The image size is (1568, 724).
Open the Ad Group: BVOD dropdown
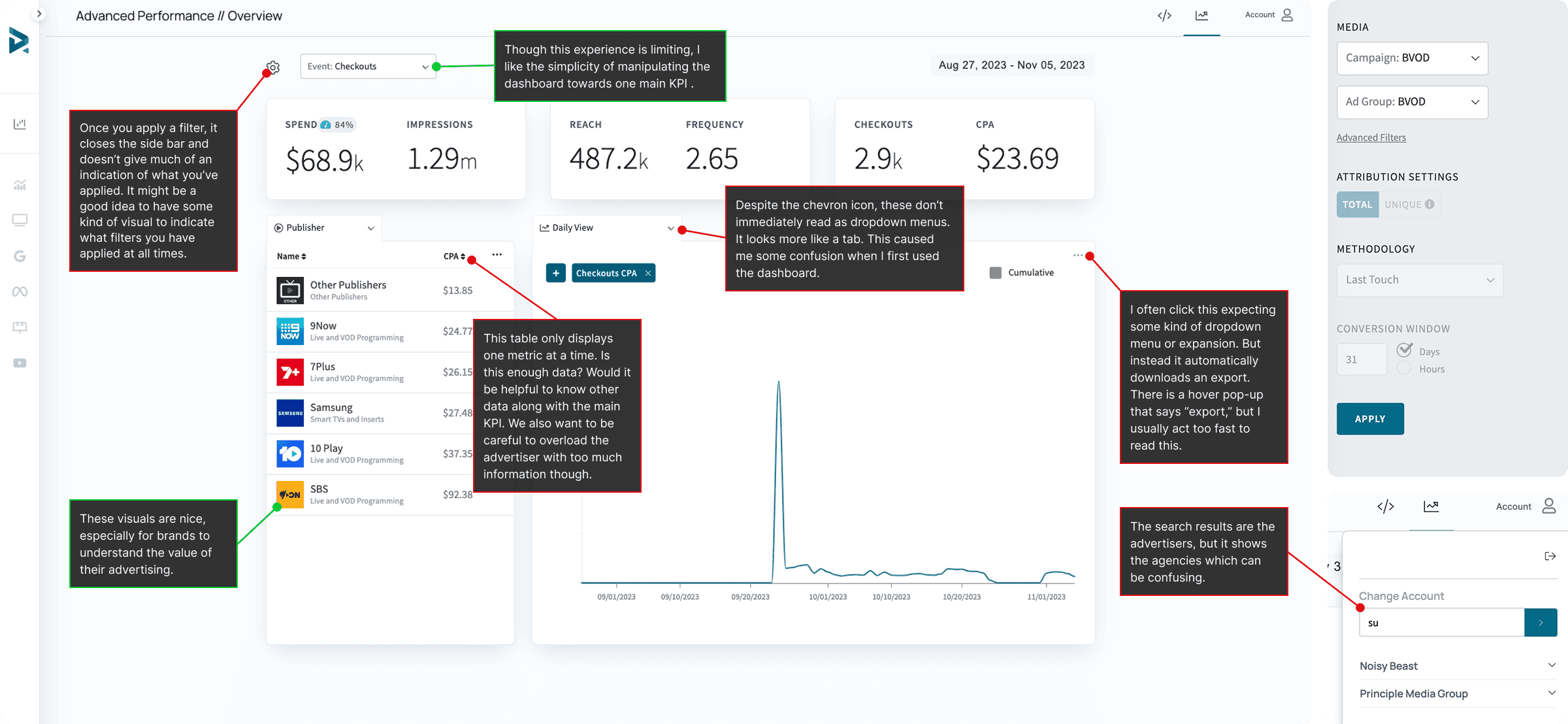(1413, 102)
